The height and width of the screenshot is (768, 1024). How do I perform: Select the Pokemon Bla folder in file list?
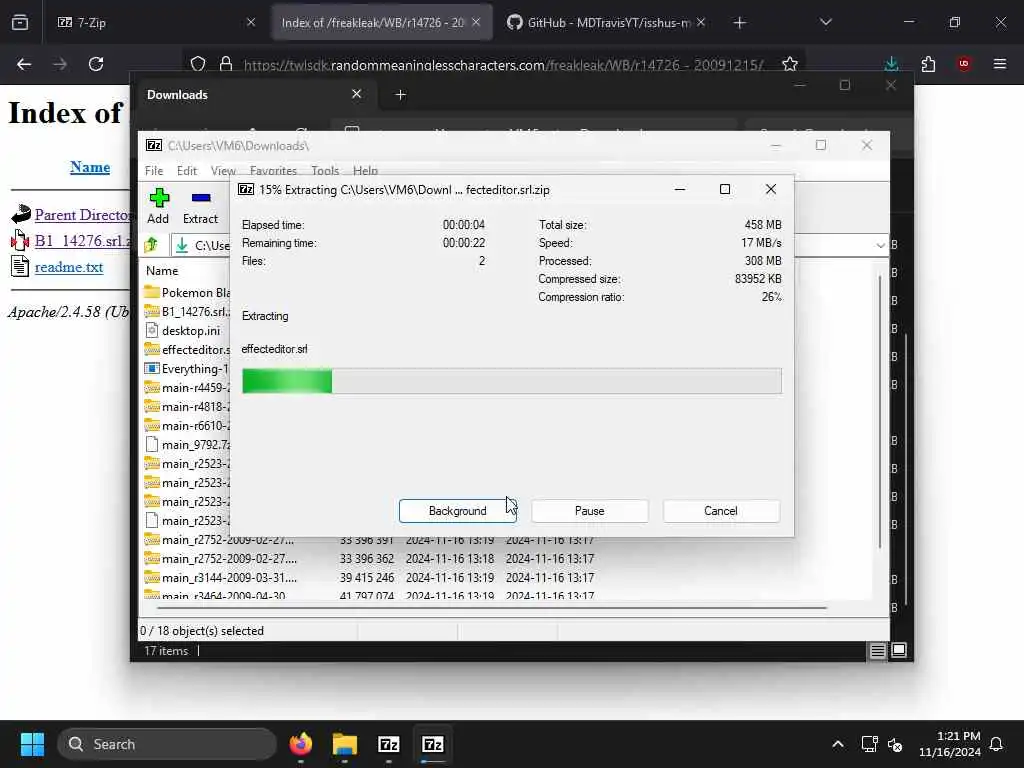tap(187, 293)
